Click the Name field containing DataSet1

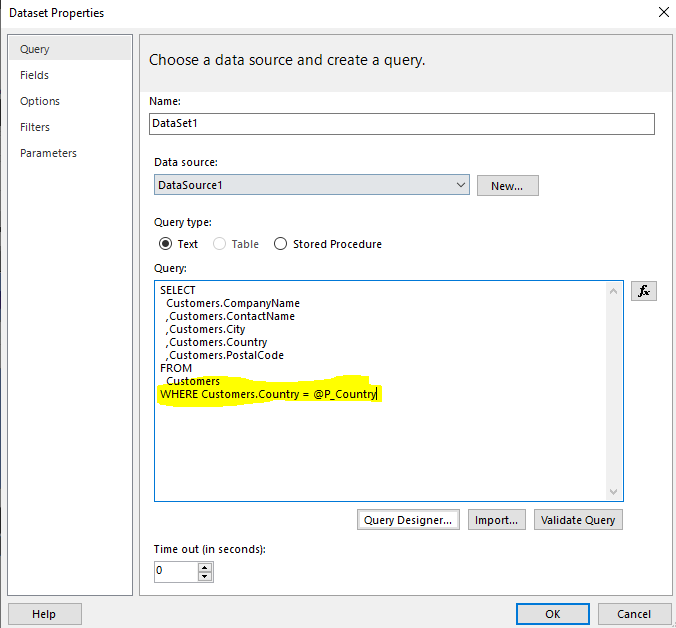[x=402, y=124]
